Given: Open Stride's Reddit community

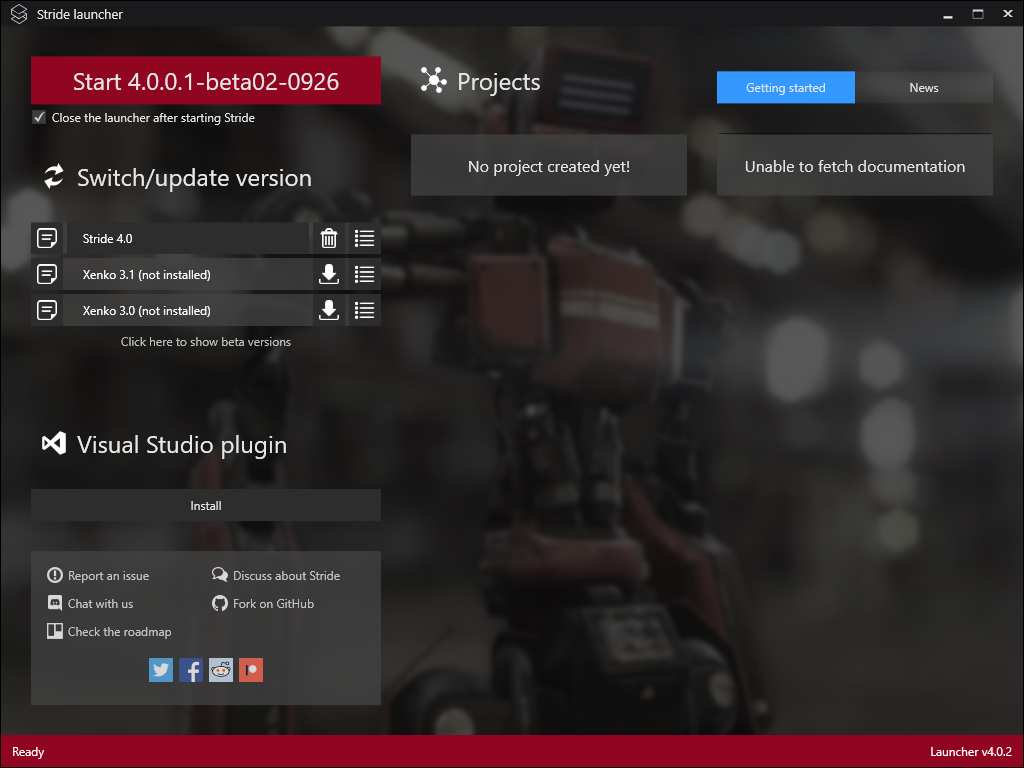Looking at the screenshot, I should [x=220, y=669].
